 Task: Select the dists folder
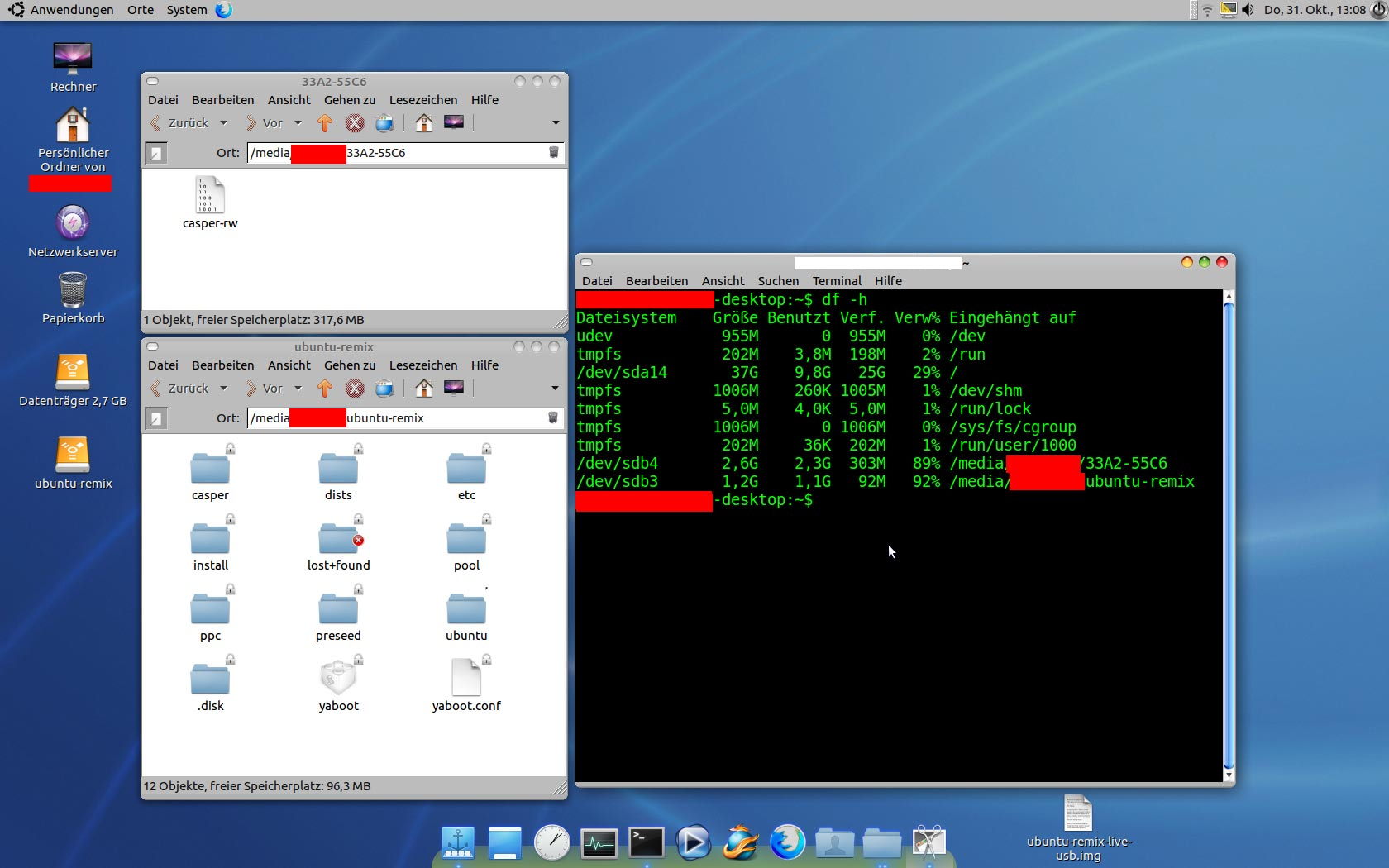[338, 473]
